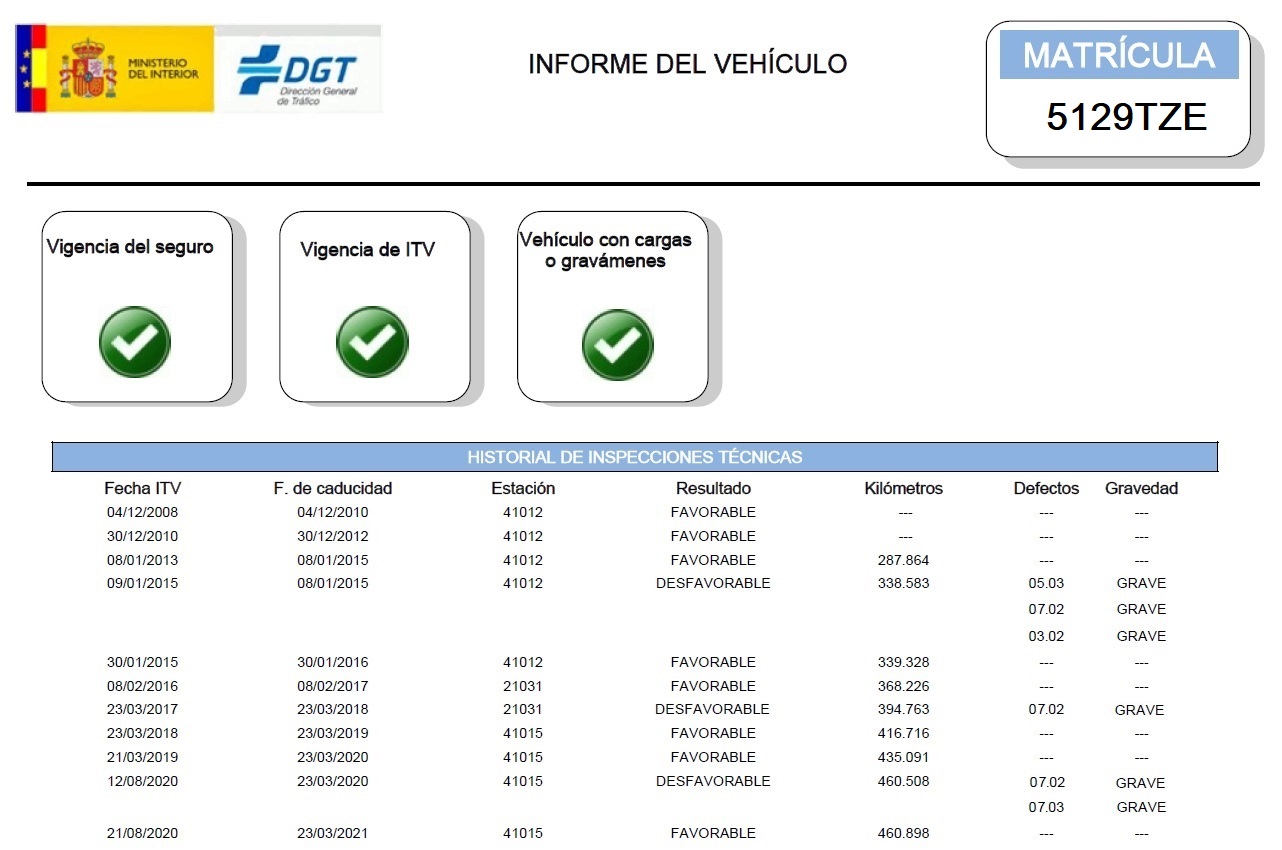Click the Estación column header

coord(523,489)
